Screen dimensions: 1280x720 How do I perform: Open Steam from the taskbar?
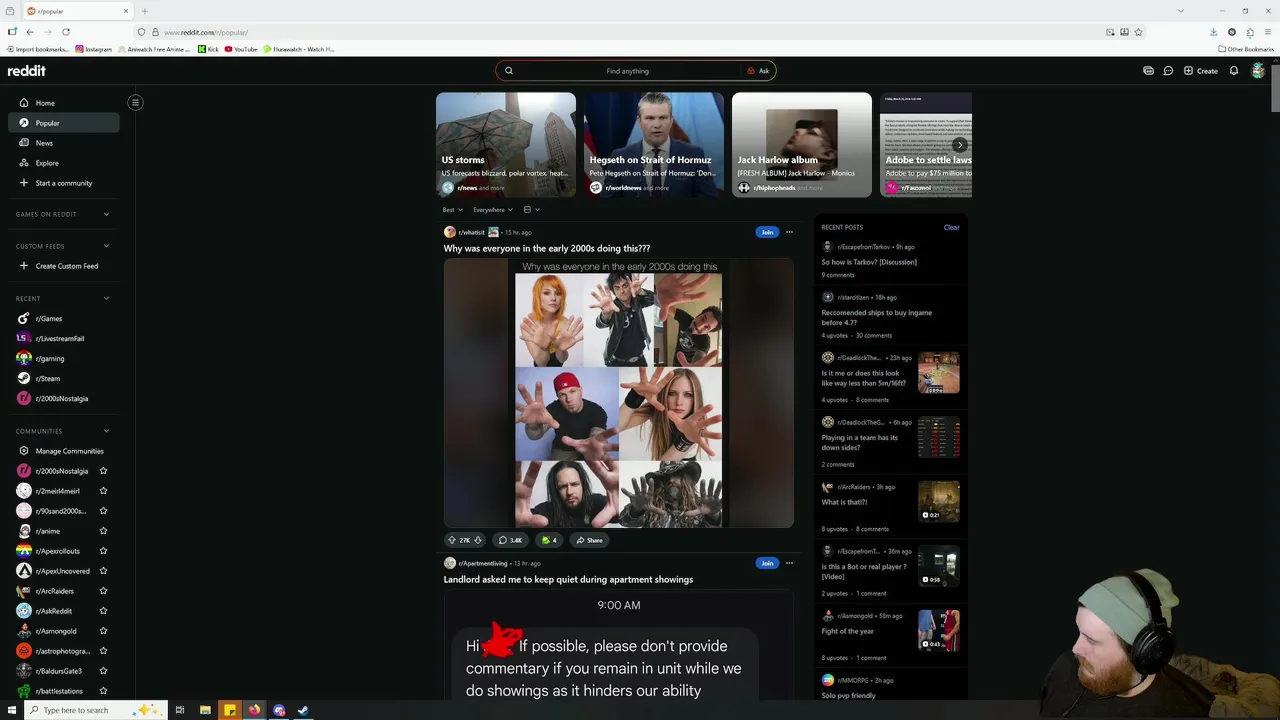coord(303,710)
